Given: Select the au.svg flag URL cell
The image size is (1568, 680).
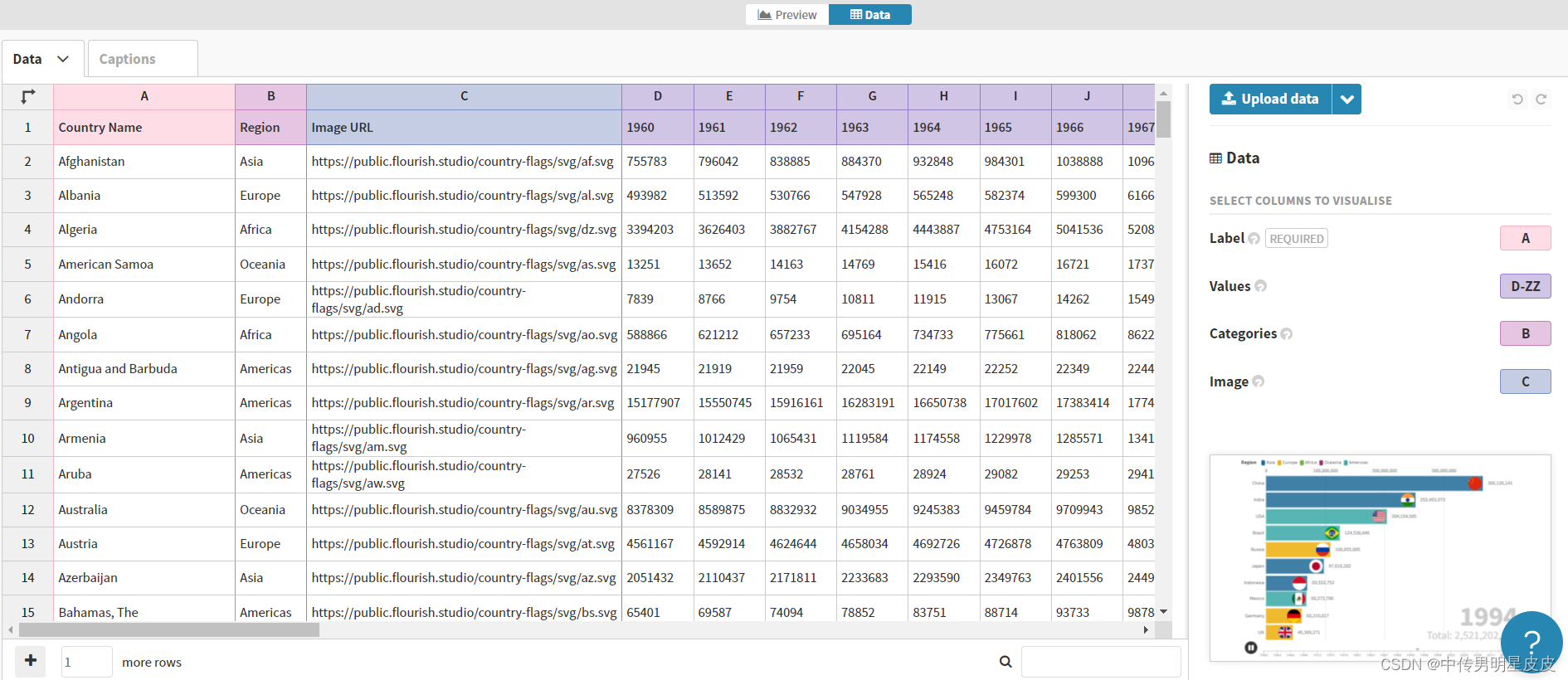Looking at the screenshot, I should 464,510.
